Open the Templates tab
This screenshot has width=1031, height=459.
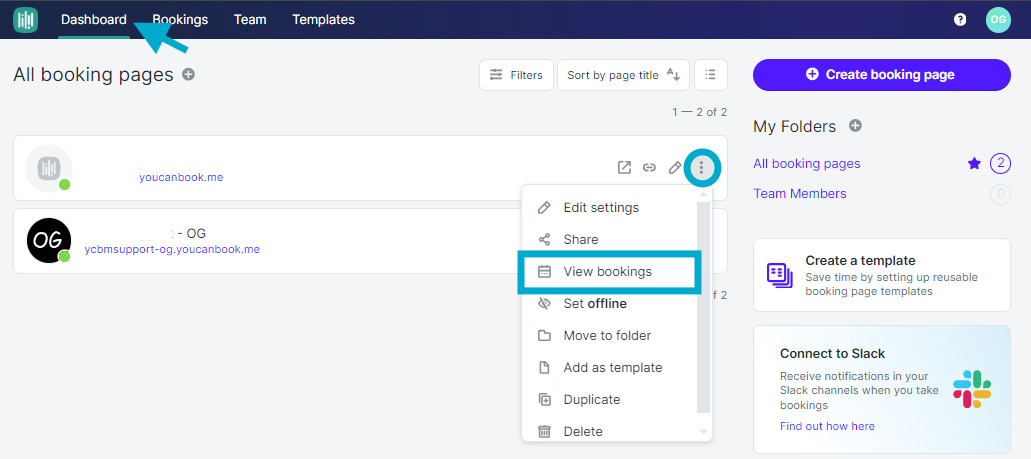(324, 20)
